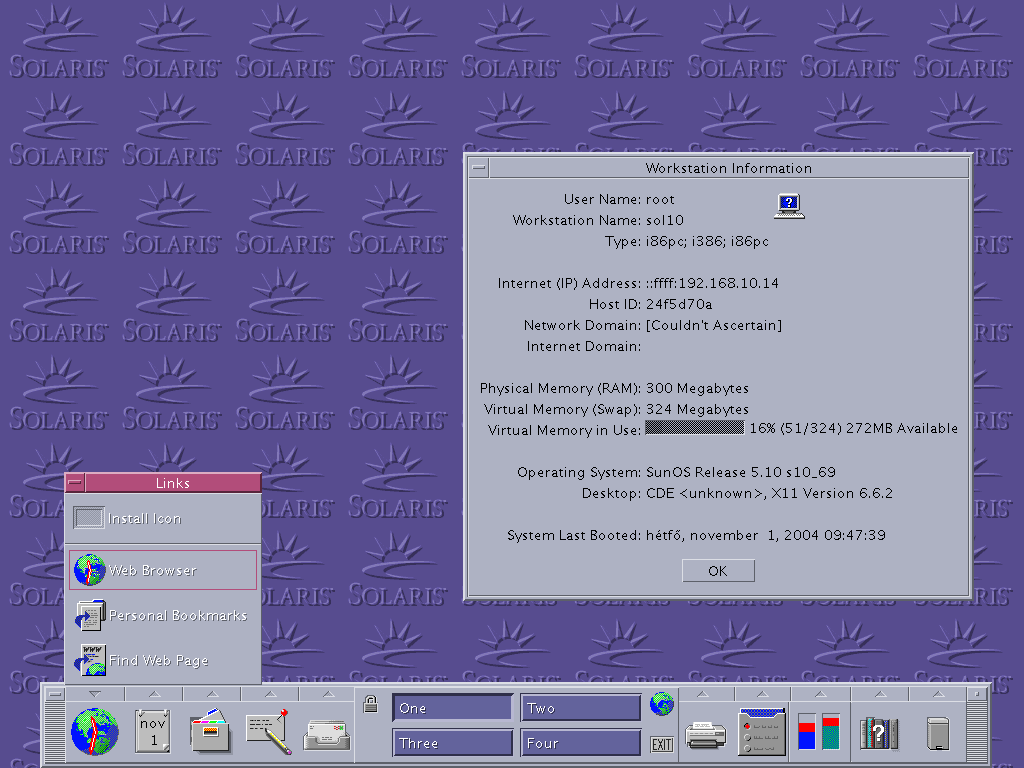The image size is (1024, 768).
Task: Click Host ID value 24f5d70a
Action: point(679,304)
